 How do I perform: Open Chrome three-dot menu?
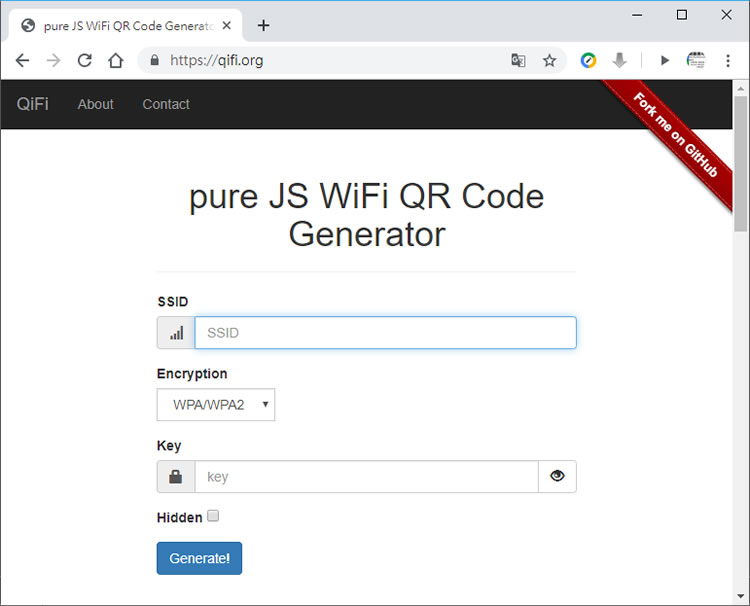728,60
